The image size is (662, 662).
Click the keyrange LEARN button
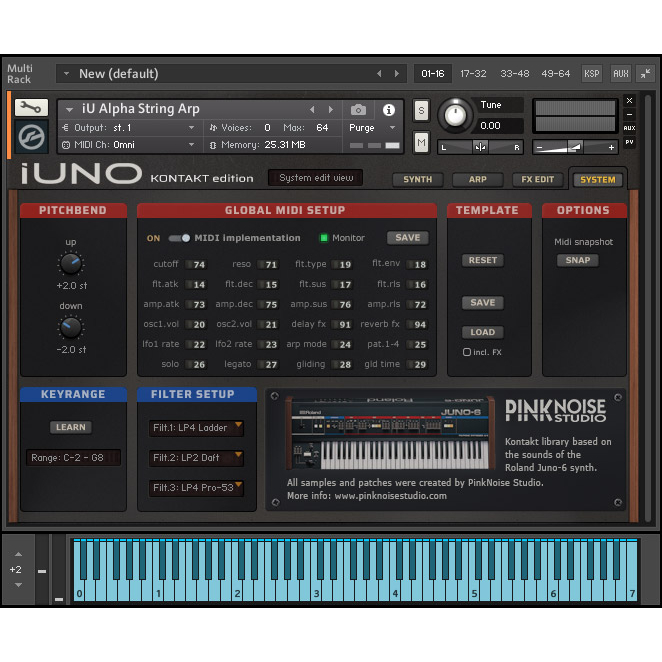pyautogui.click(x=71, y=427)
